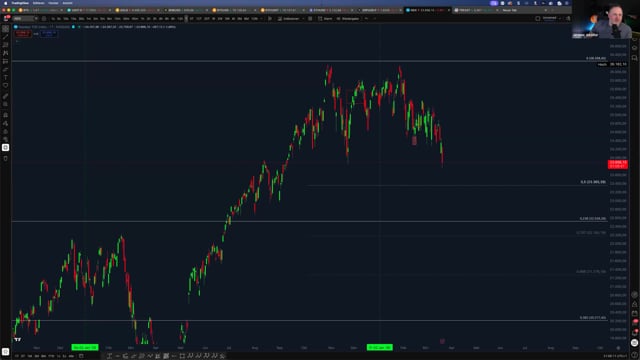640x360 pixels.
Task: Click the red current price label on price axis
Action: pos(618,164)
